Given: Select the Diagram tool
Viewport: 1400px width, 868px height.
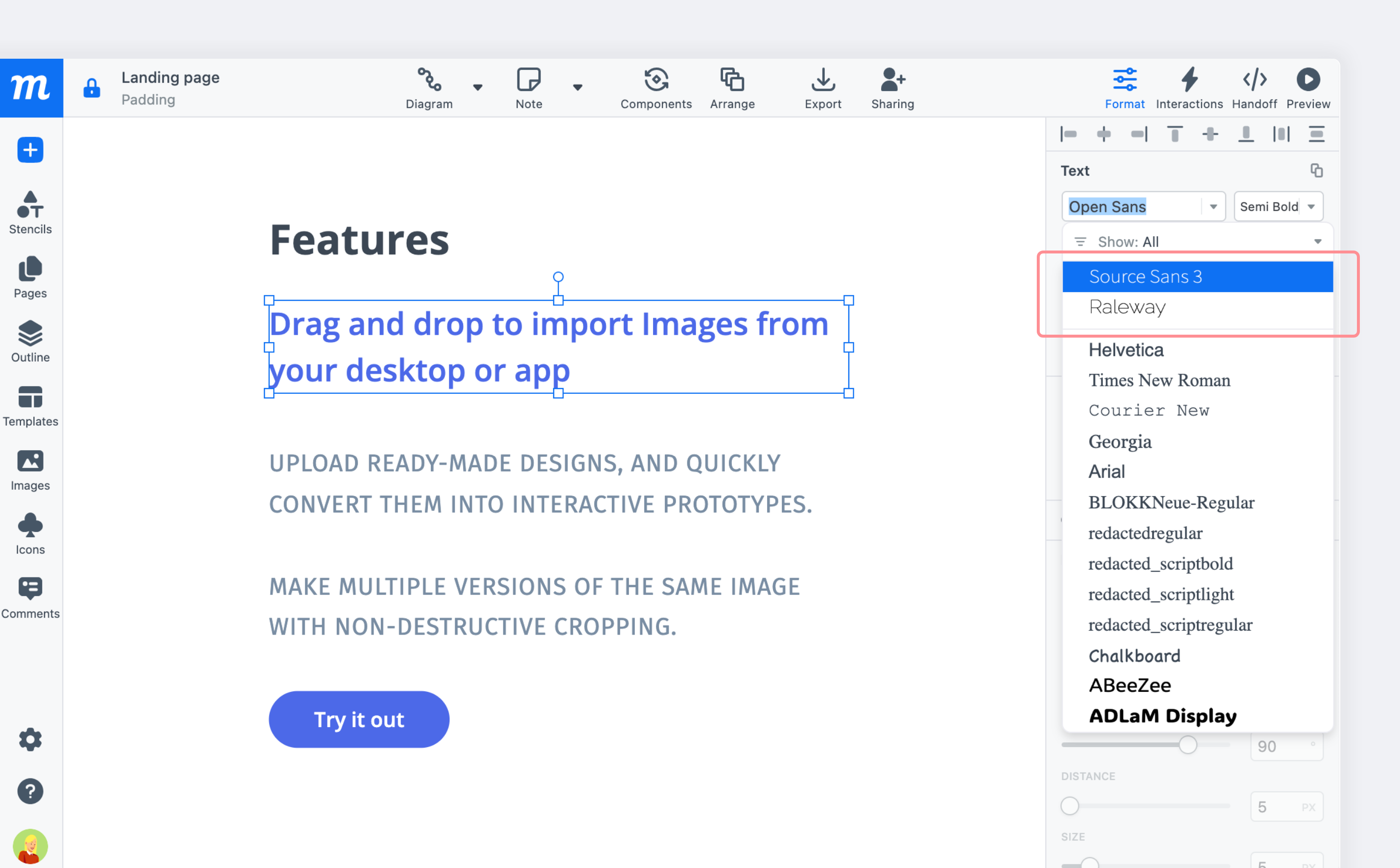Looking at the screenshot, I should click(x=429, y=88).
